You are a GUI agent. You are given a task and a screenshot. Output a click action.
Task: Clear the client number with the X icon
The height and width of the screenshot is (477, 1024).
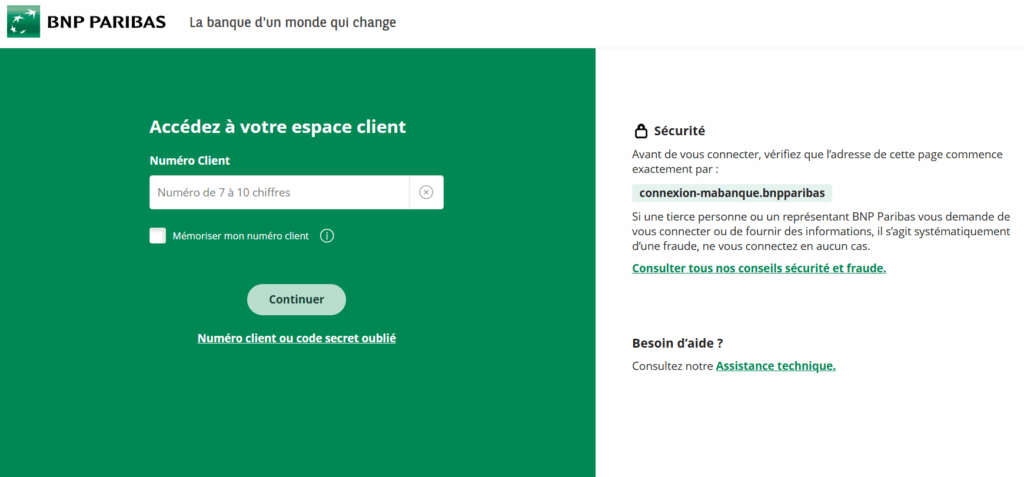pos(426,192)
